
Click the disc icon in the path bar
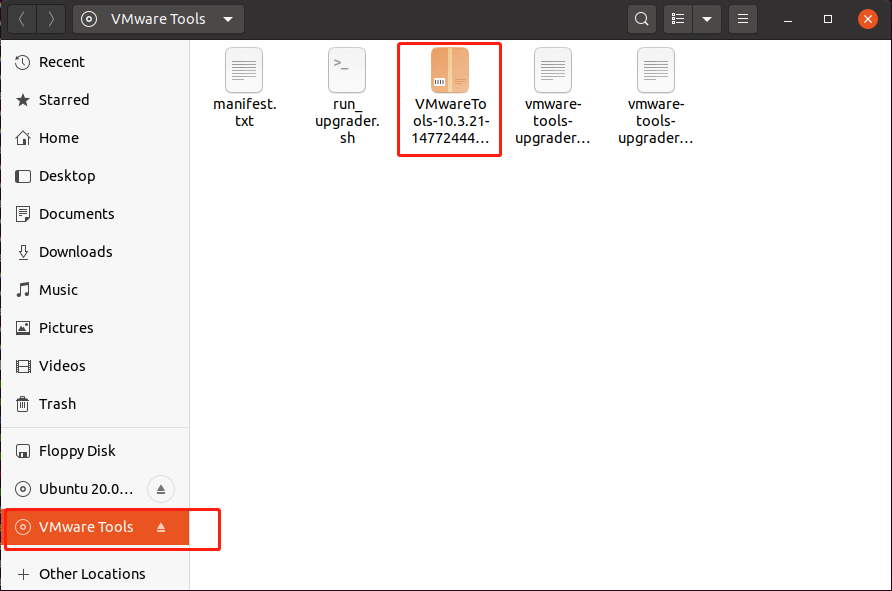(x=89, y=19)
